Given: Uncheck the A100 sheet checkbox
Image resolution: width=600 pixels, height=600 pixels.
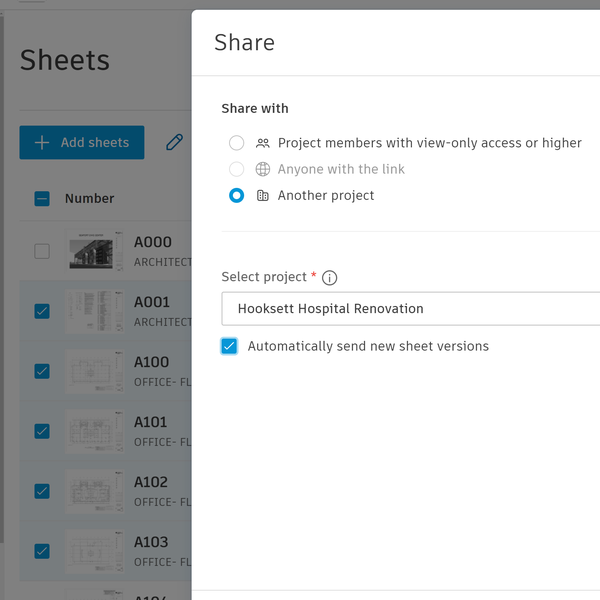Looking at the screenshot, I should tap(42, 371).
